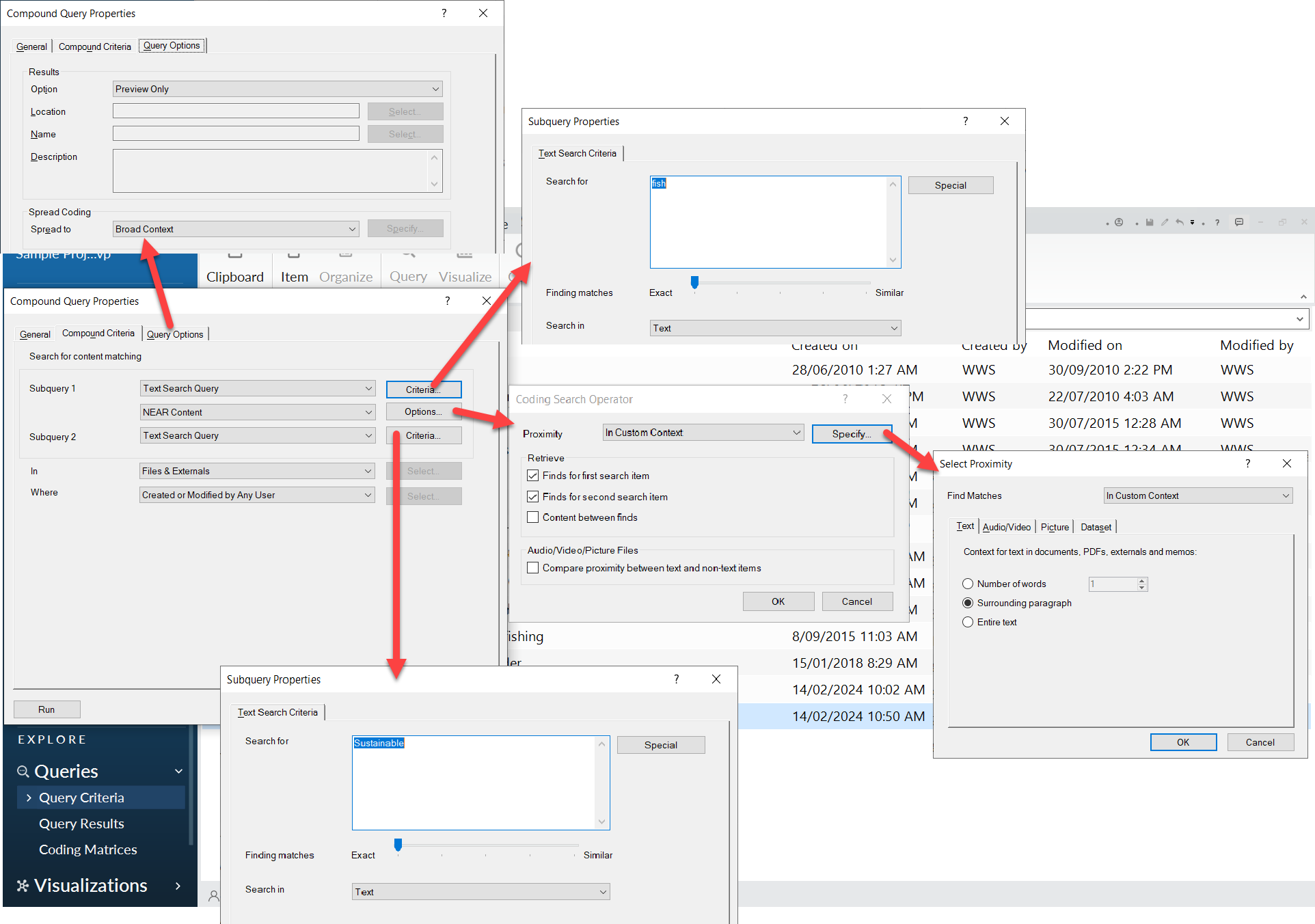The image size is (1315, 924).
Task: Click the pencil edit icon in title bar
Action: pos(1165,222)
